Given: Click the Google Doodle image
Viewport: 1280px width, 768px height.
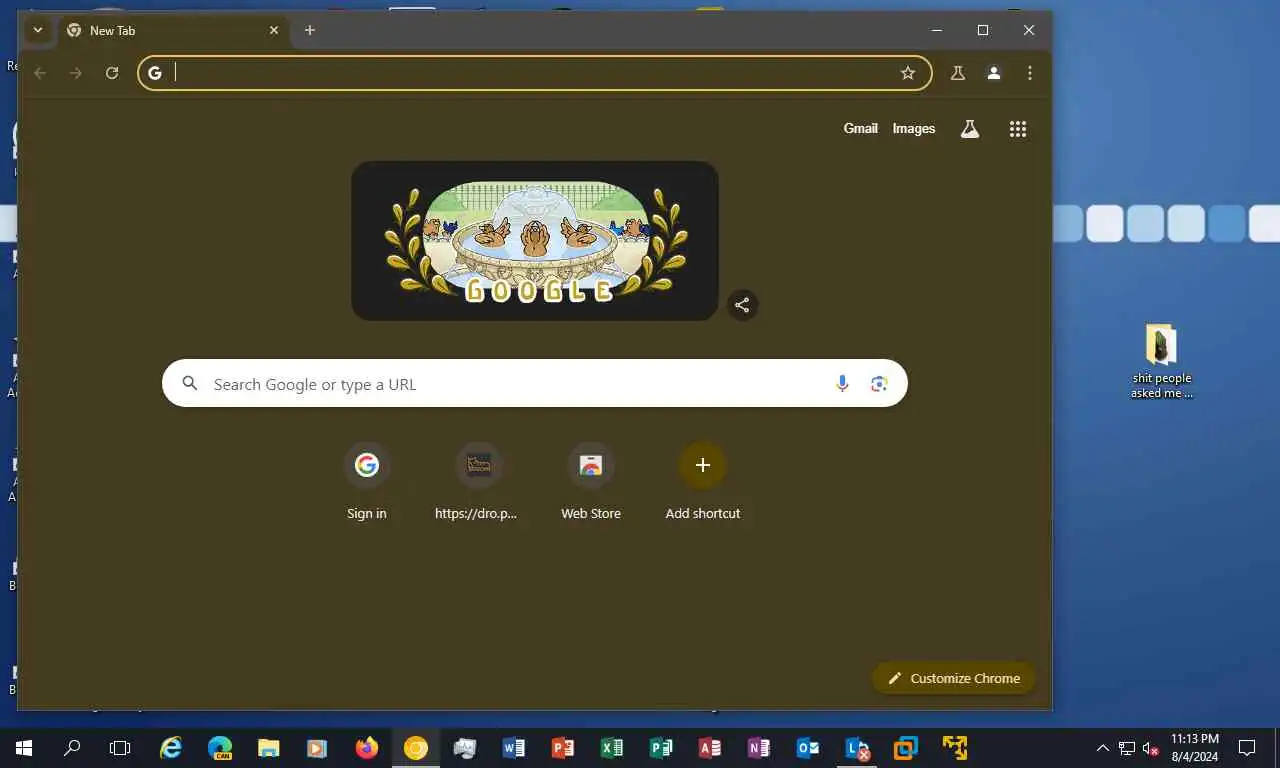Looking at the screenshot, I should pyautogui.click(x=535, y=241).
